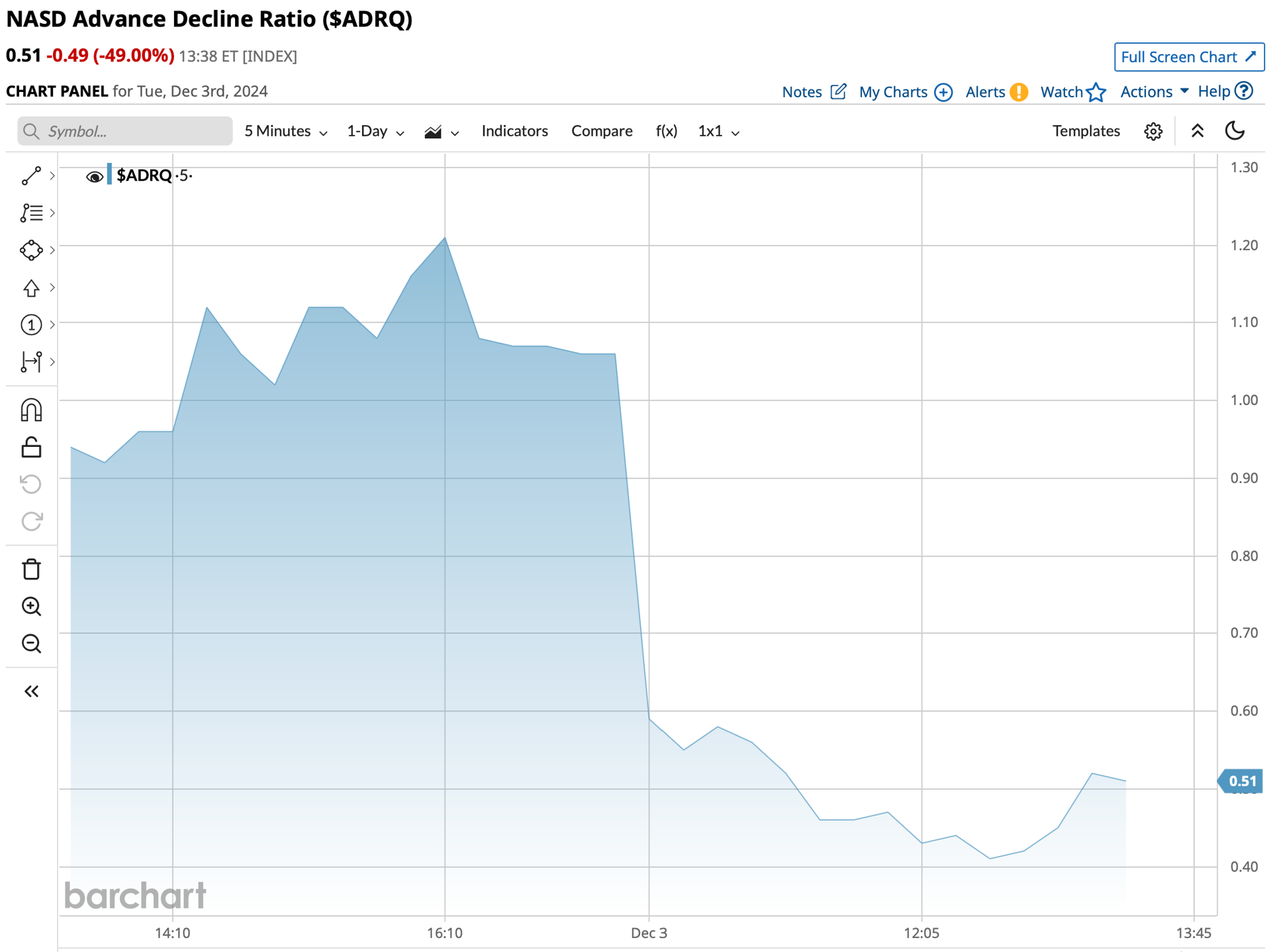Viewport: 1271px width, 952px height.
Task: Expand the Actions dropdown menu
Action: 1154,91
